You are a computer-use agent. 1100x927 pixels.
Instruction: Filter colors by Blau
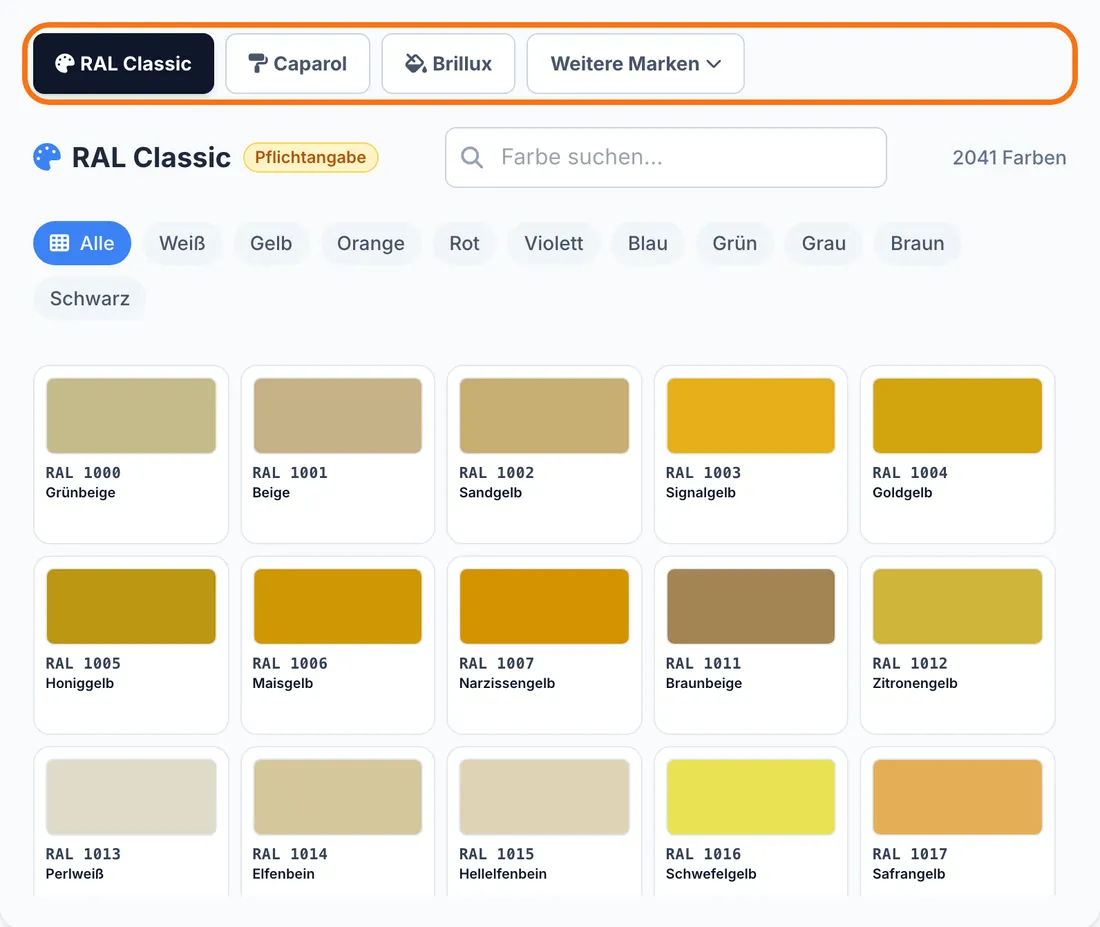[648, 243]
